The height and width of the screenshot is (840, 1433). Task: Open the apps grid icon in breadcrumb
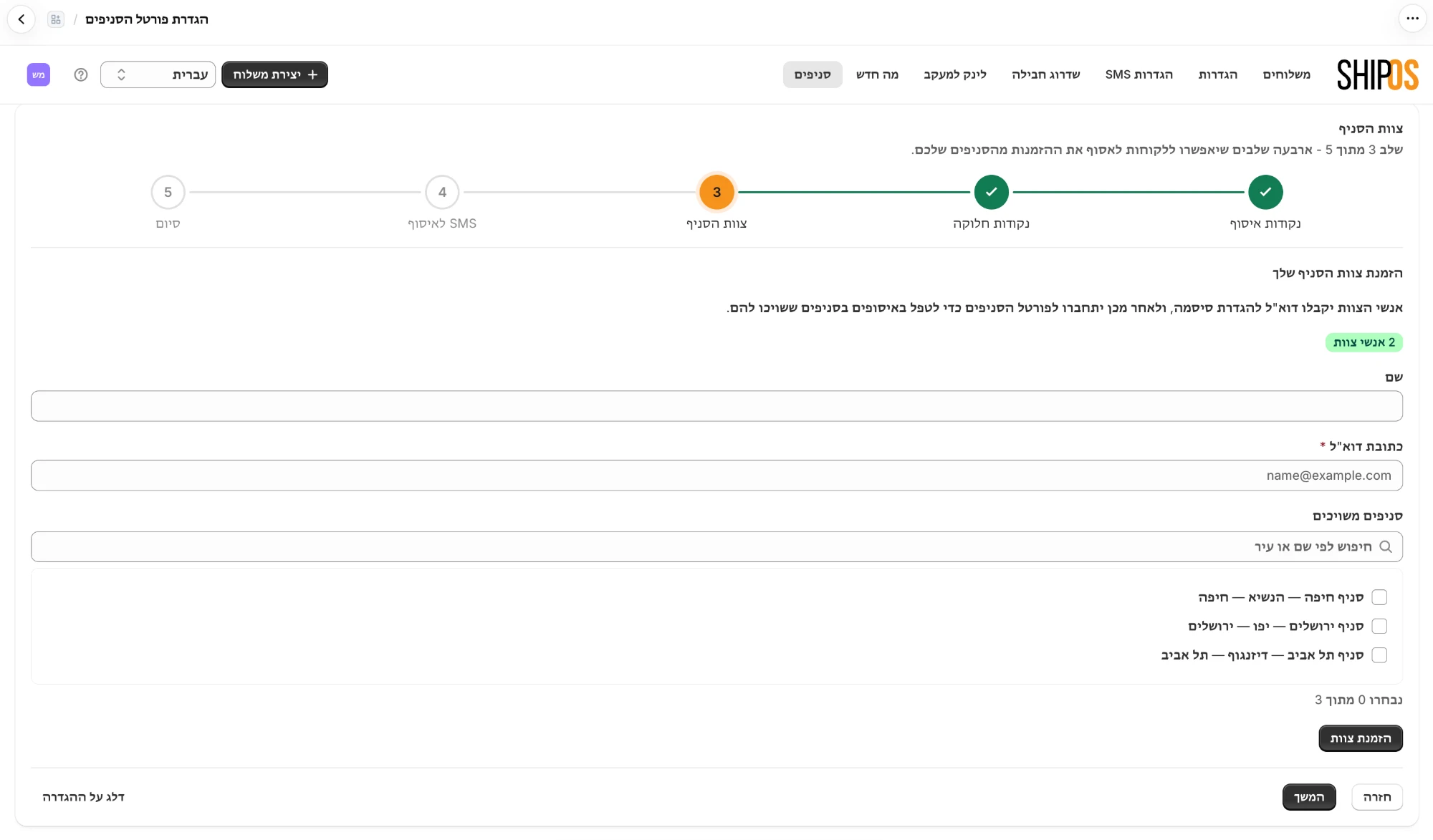click(56, 19)
